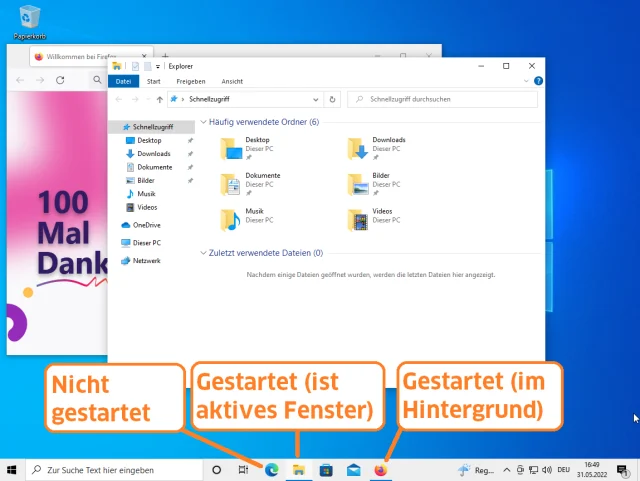Expand the address bar history dropdown
Image resolution: width=640 pixels, height=481 pixels.
coord(318,100)
